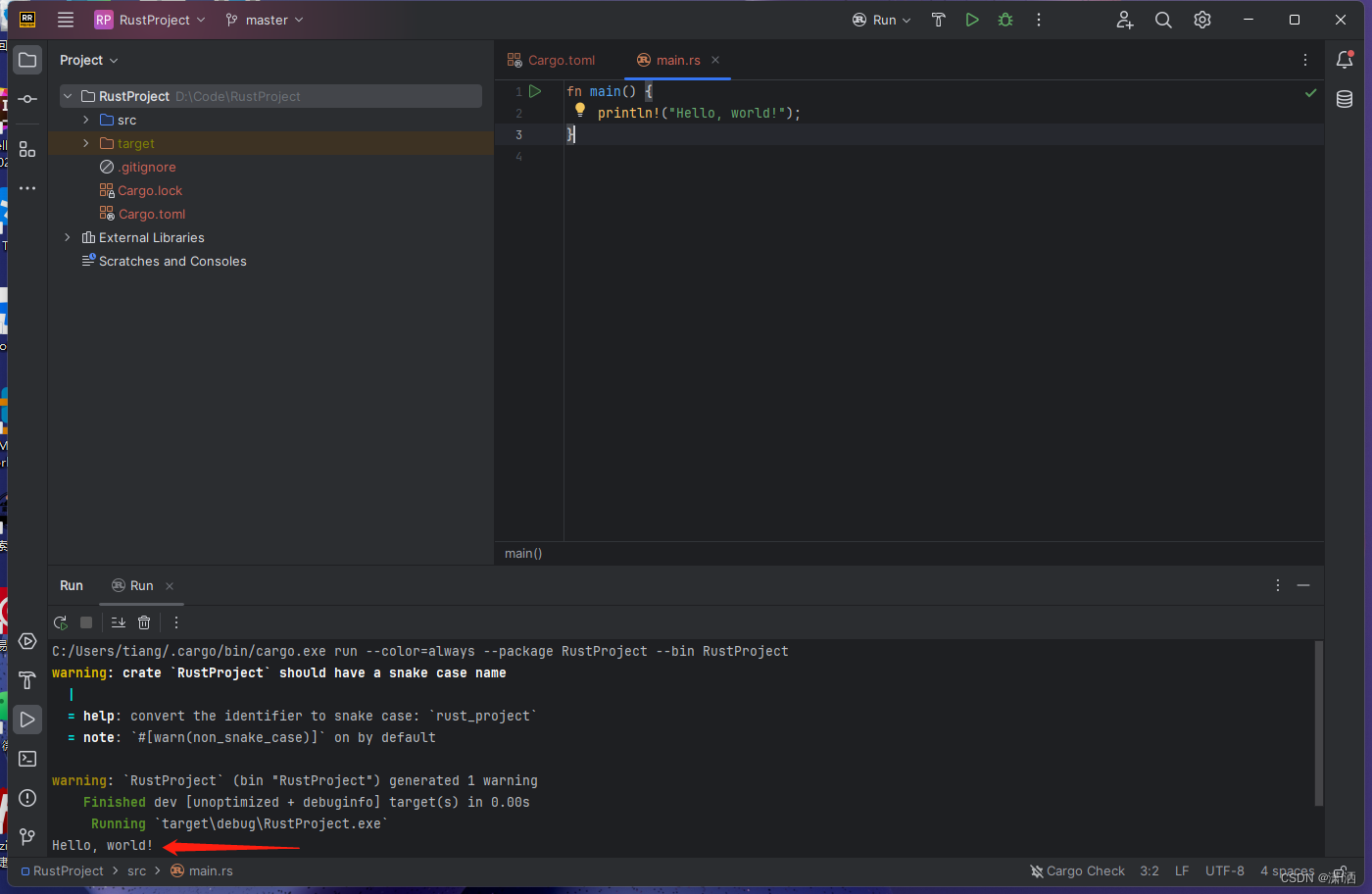Viewport: 1372px width, 894px height.
Task: Open editor tabs options menu
Action: click(x=1305, y=60)
